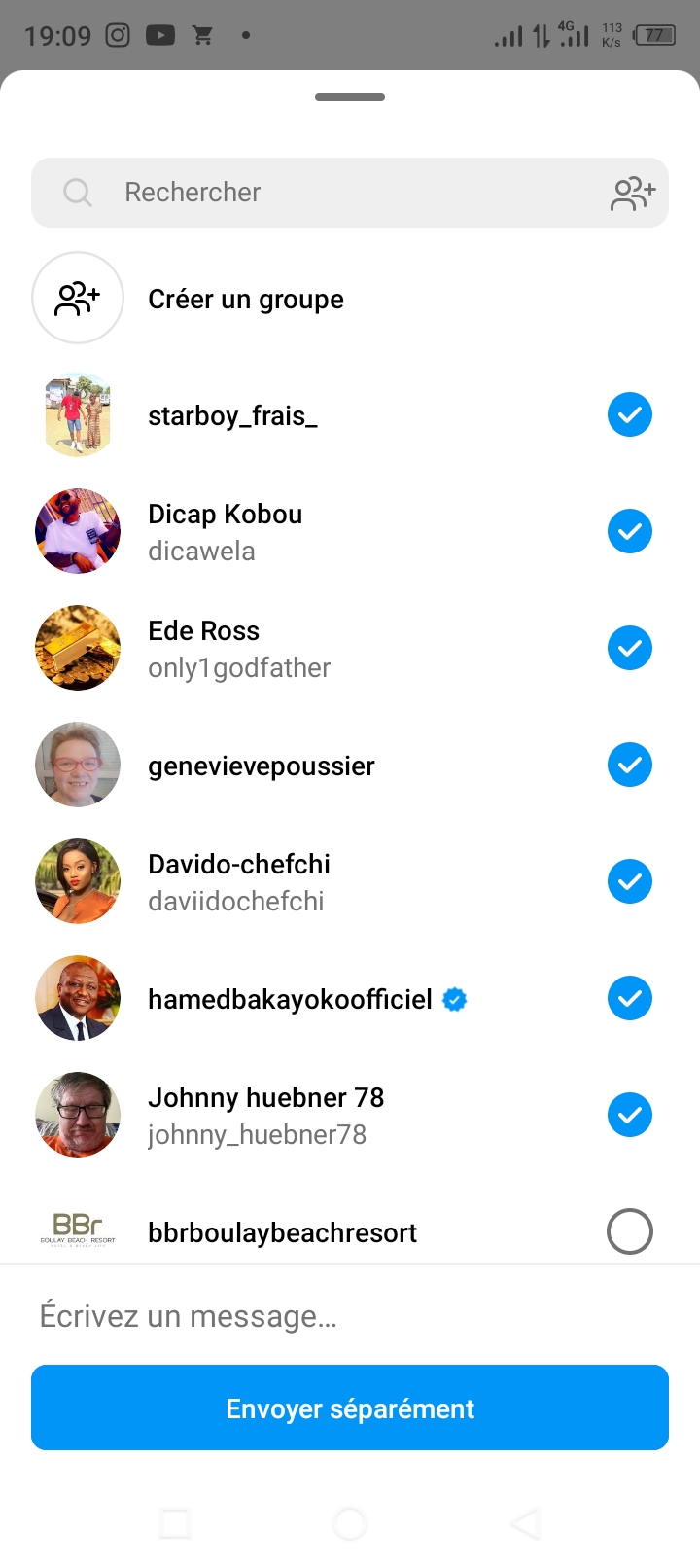Deselect starboy_frais_ checkmark
700x1568 pixels.
click(x=630, y=414)
